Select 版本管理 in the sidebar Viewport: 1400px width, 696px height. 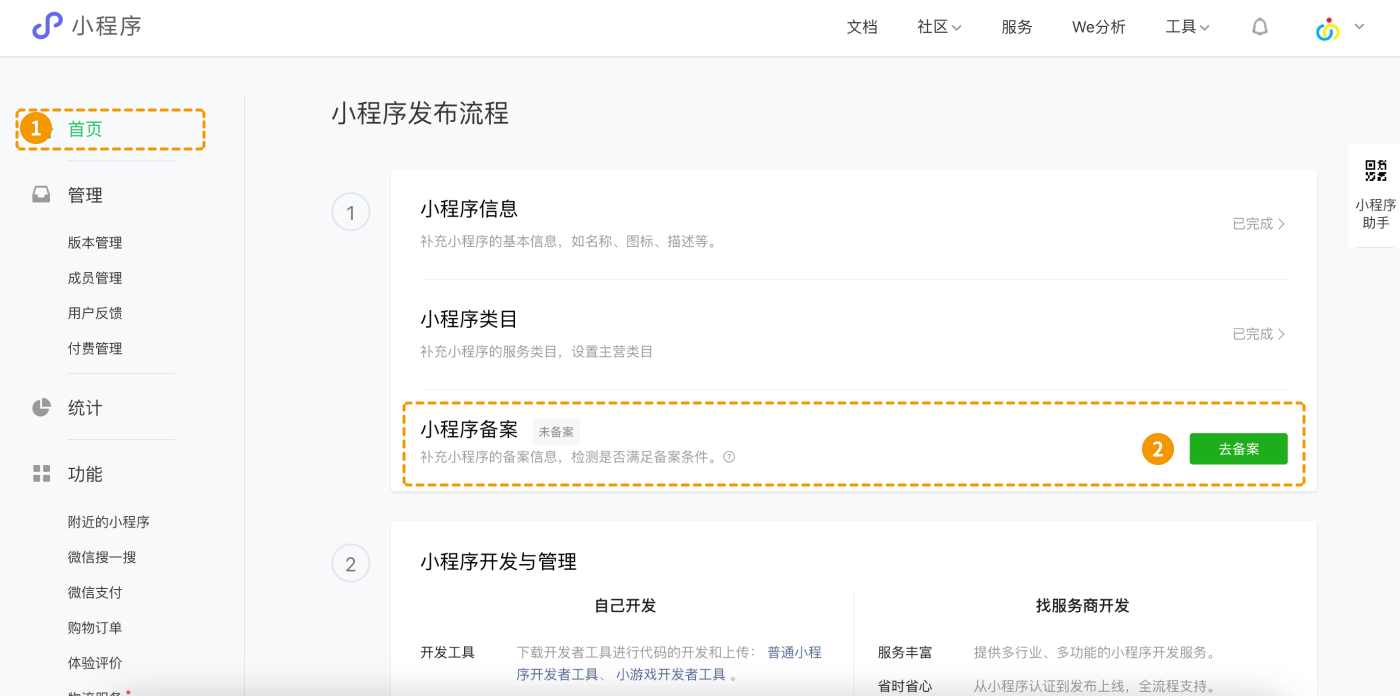coord(94,242)
